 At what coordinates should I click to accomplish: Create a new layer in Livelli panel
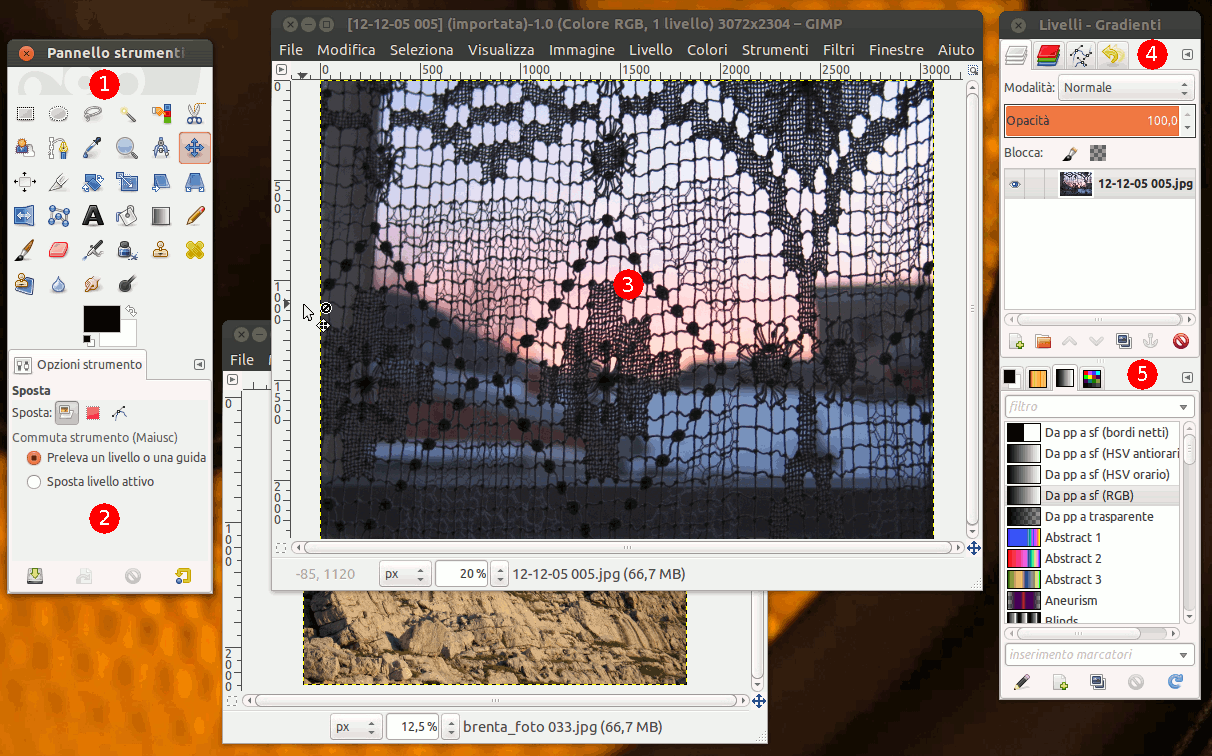point(1016,341)
